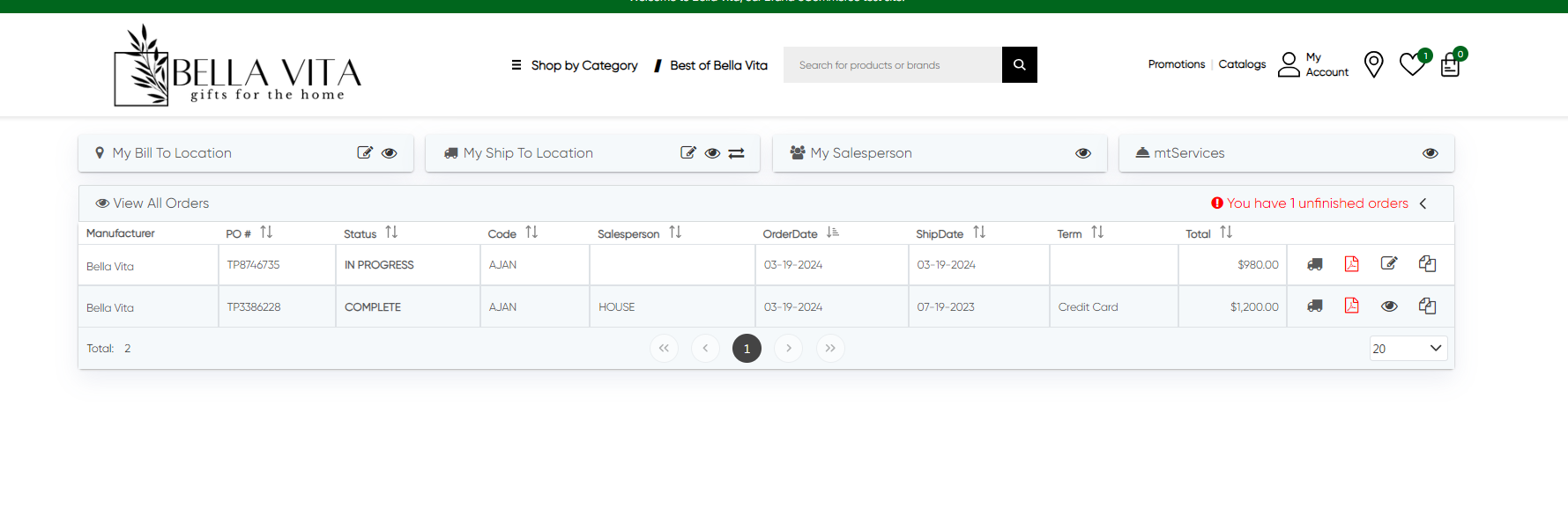Go to previous page of orders
This screenshot has width=1568, height=509.
click(705, 349)
